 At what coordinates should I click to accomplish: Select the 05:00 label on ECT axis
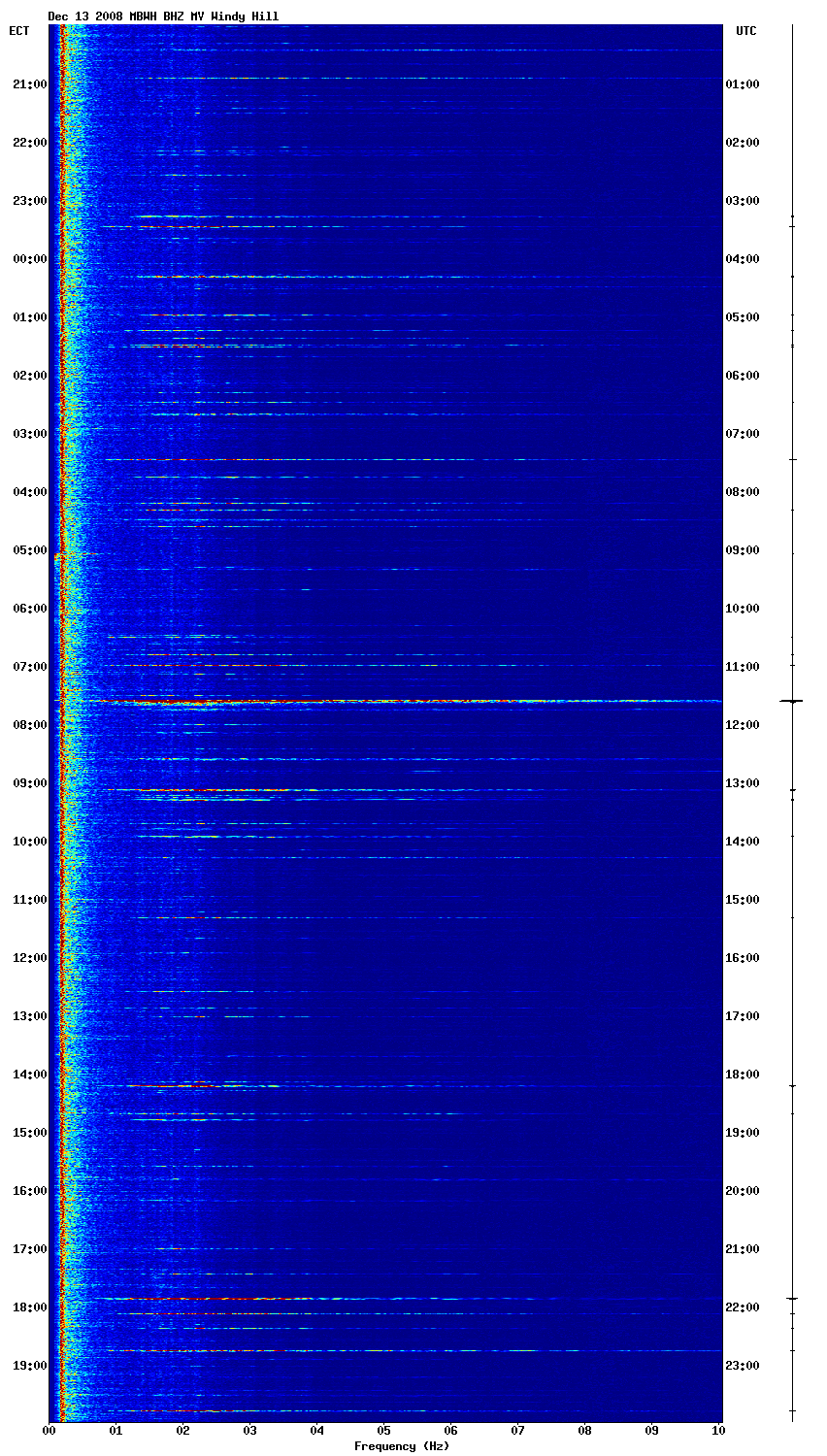pos(29,550)
